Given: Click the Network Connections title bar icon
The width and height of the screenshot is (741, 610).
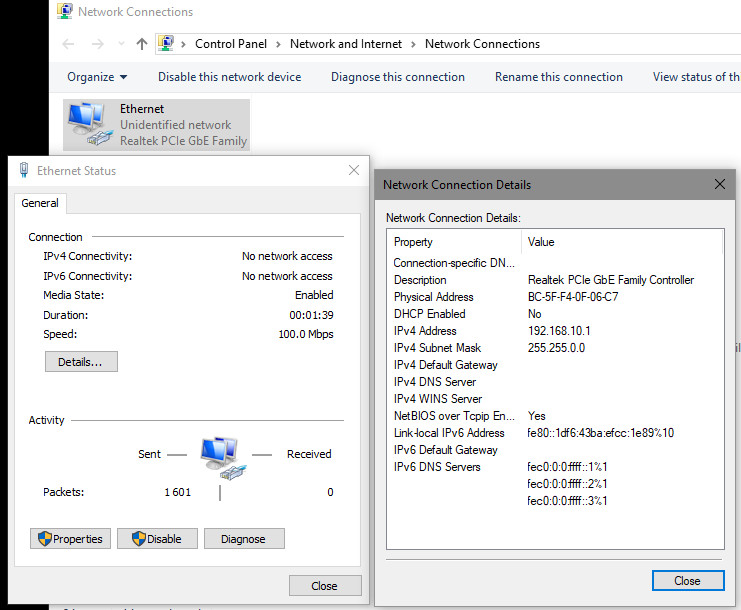Looking at the screenshot, I should [65, 11].
